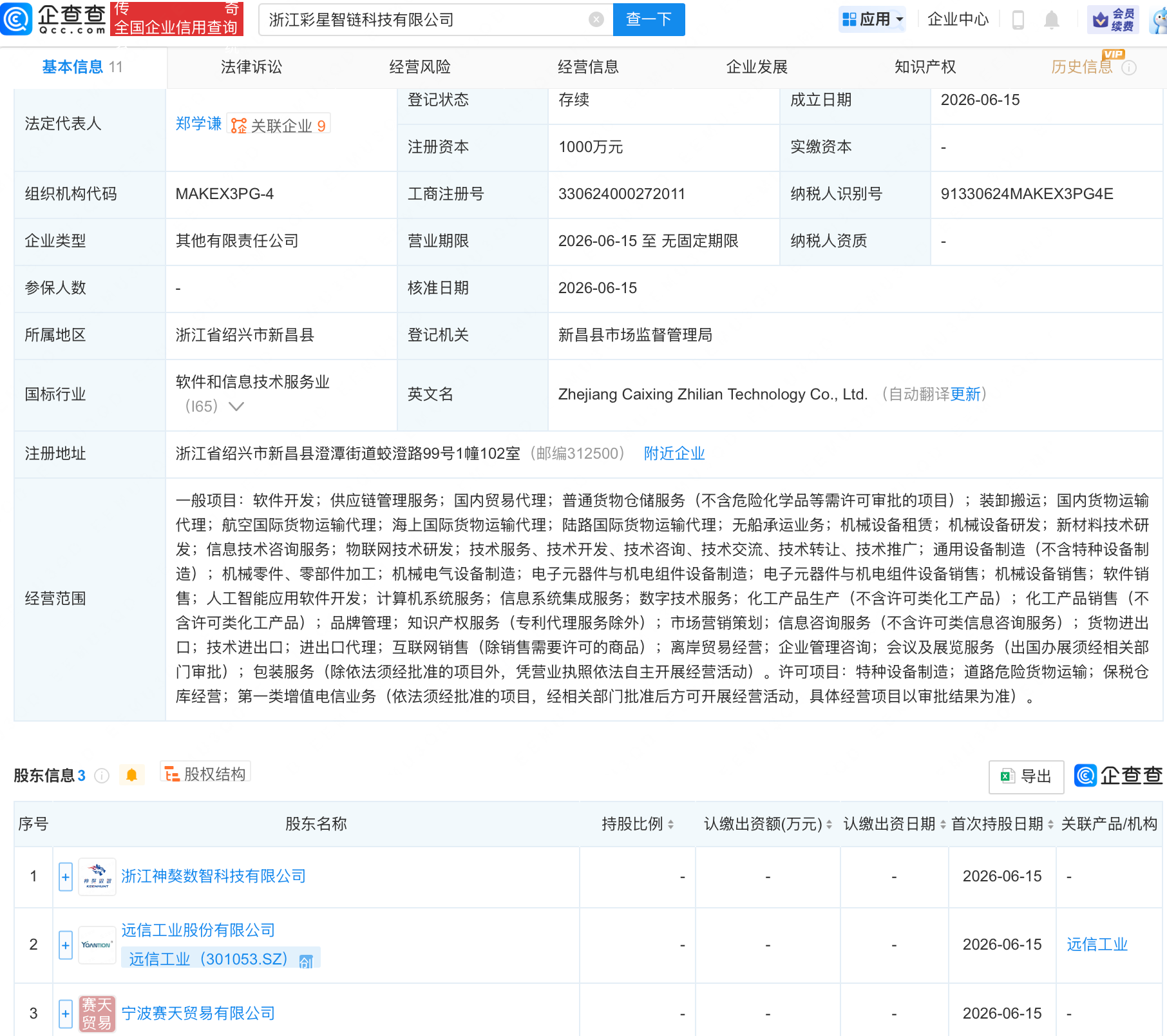Open 附近企业 nearby companies link
This screenshot has height=1036, width=1167.
pos(674,454)
